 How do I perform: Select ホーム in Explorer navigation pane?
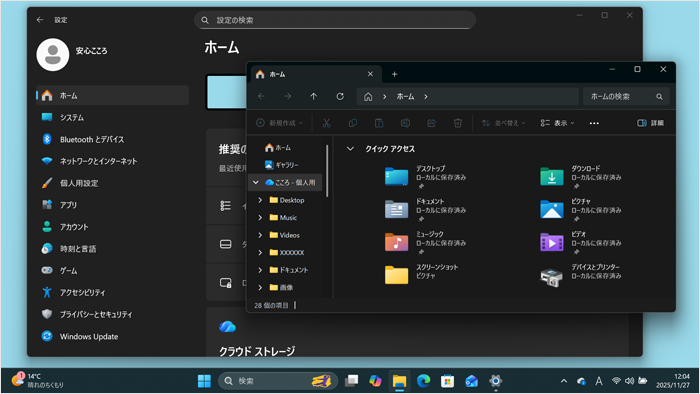pos(278,147)
